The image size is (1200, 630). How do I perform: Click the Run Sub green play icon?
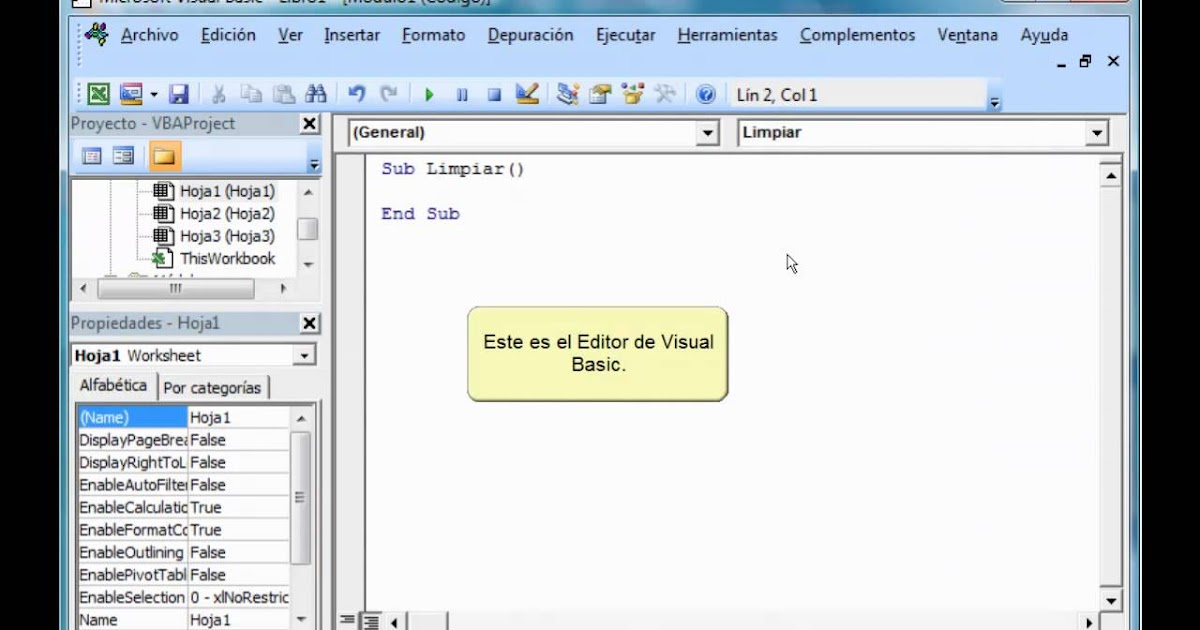tap(428, 93)
